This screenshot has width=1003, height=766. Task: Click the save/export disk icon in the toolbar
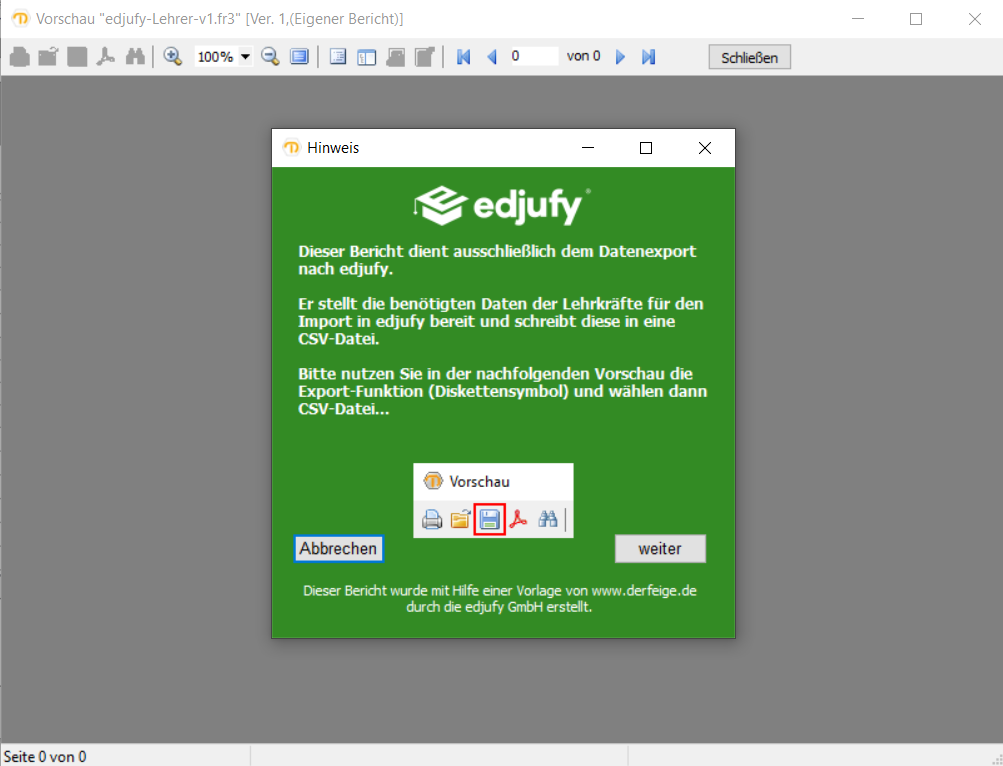pyautogui.click(x=77, y=57)
